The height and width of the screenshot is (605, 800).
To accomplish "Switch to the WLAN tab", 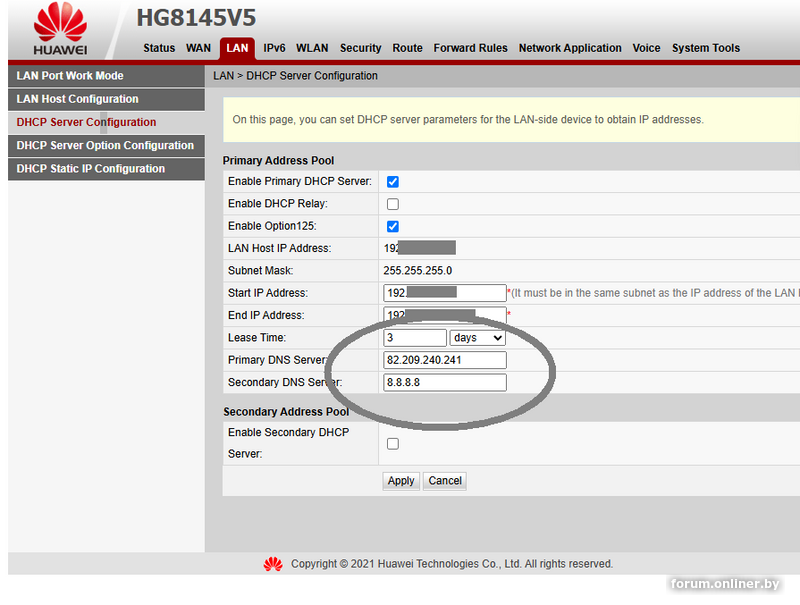I will [x=312, y=48].
